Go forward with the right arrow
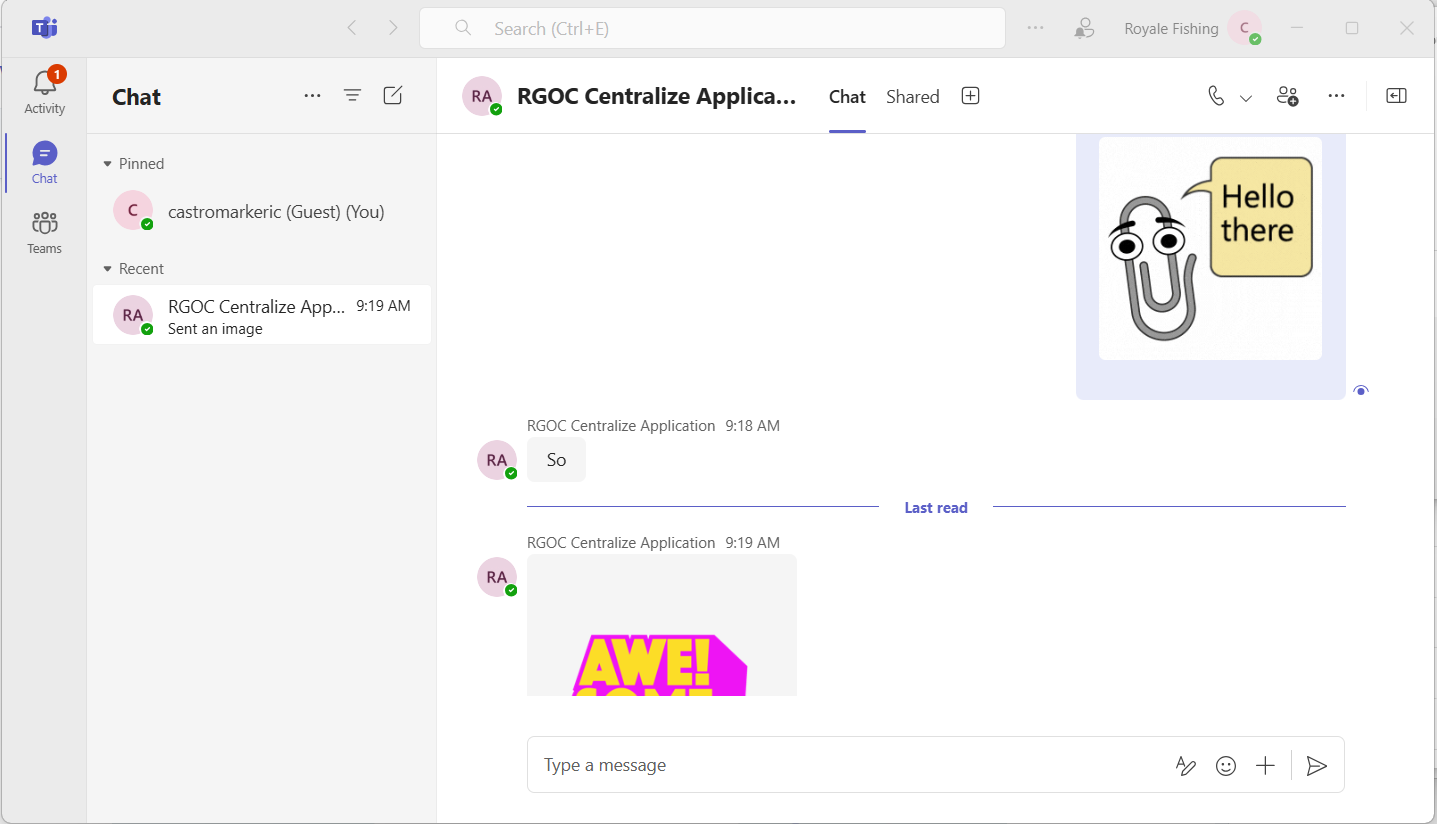 pyautogui.click(x=393, y=28)
